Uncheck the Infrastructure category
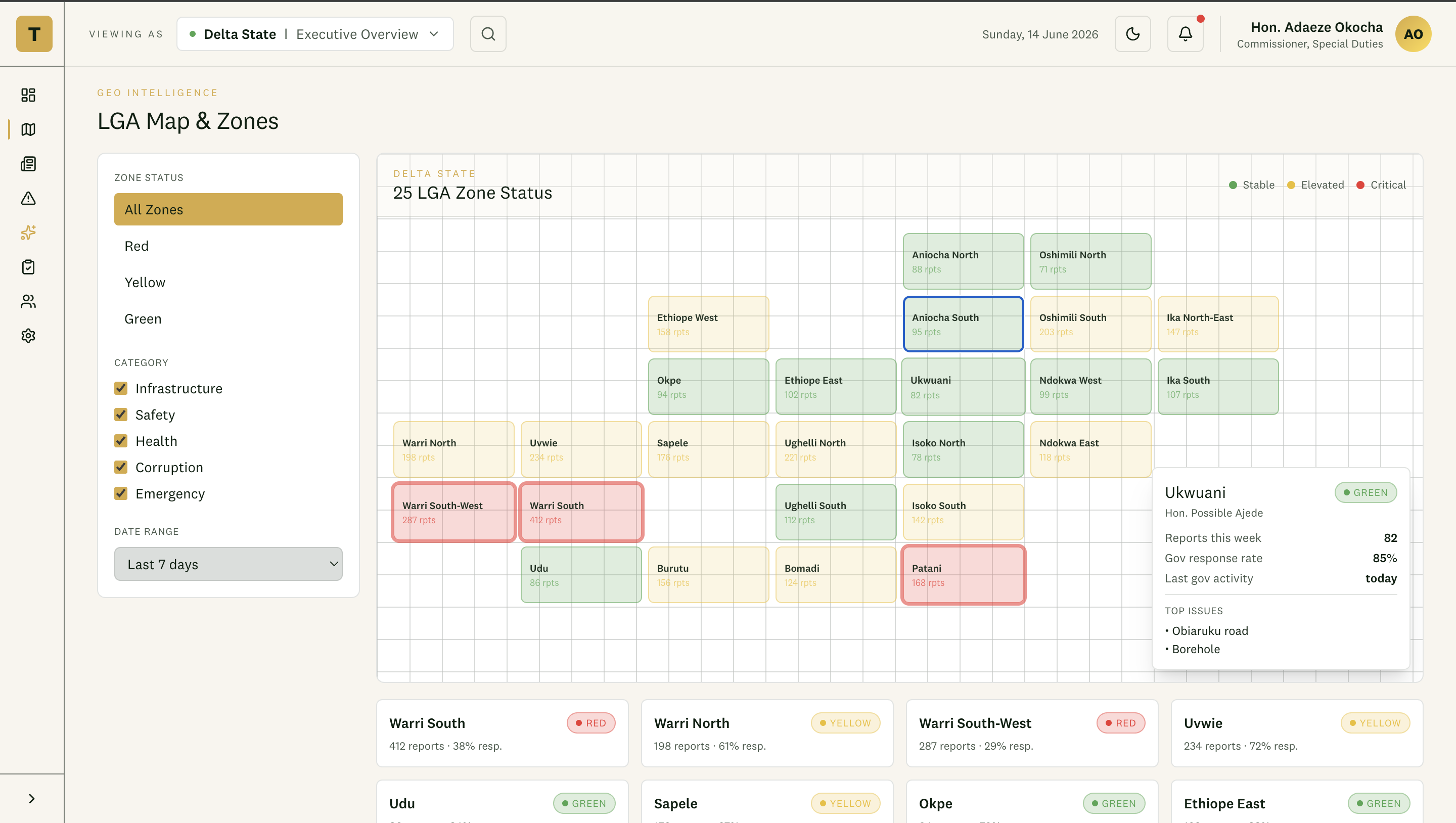The height and width of the screenshot is (823, 1456). (x=120, y=388)
